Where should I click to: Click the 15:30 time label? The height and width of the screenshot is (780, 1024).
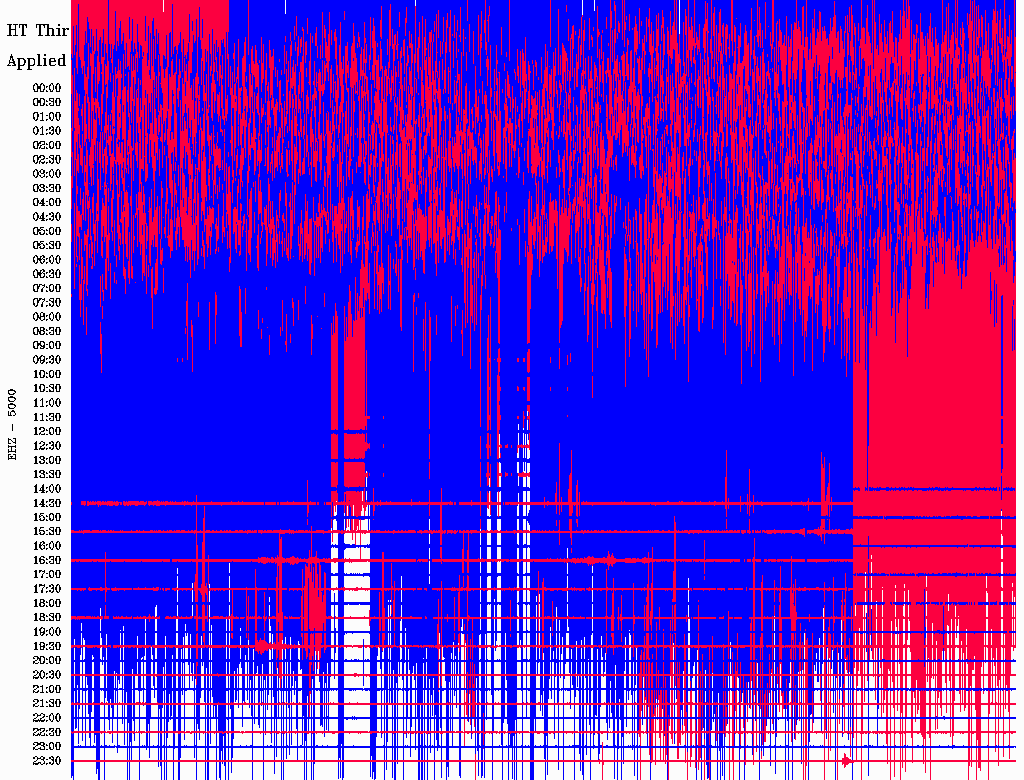point(47,532)
